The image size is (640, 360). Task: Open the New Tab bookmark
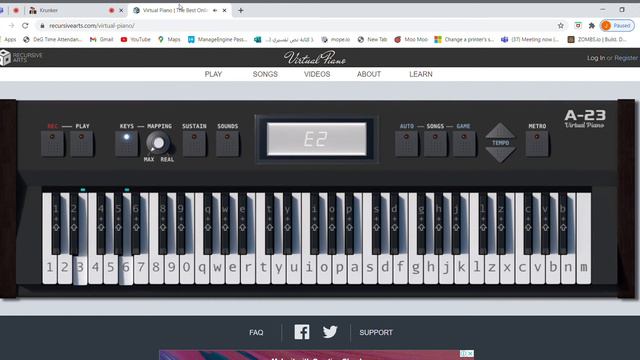click(372, 40)
